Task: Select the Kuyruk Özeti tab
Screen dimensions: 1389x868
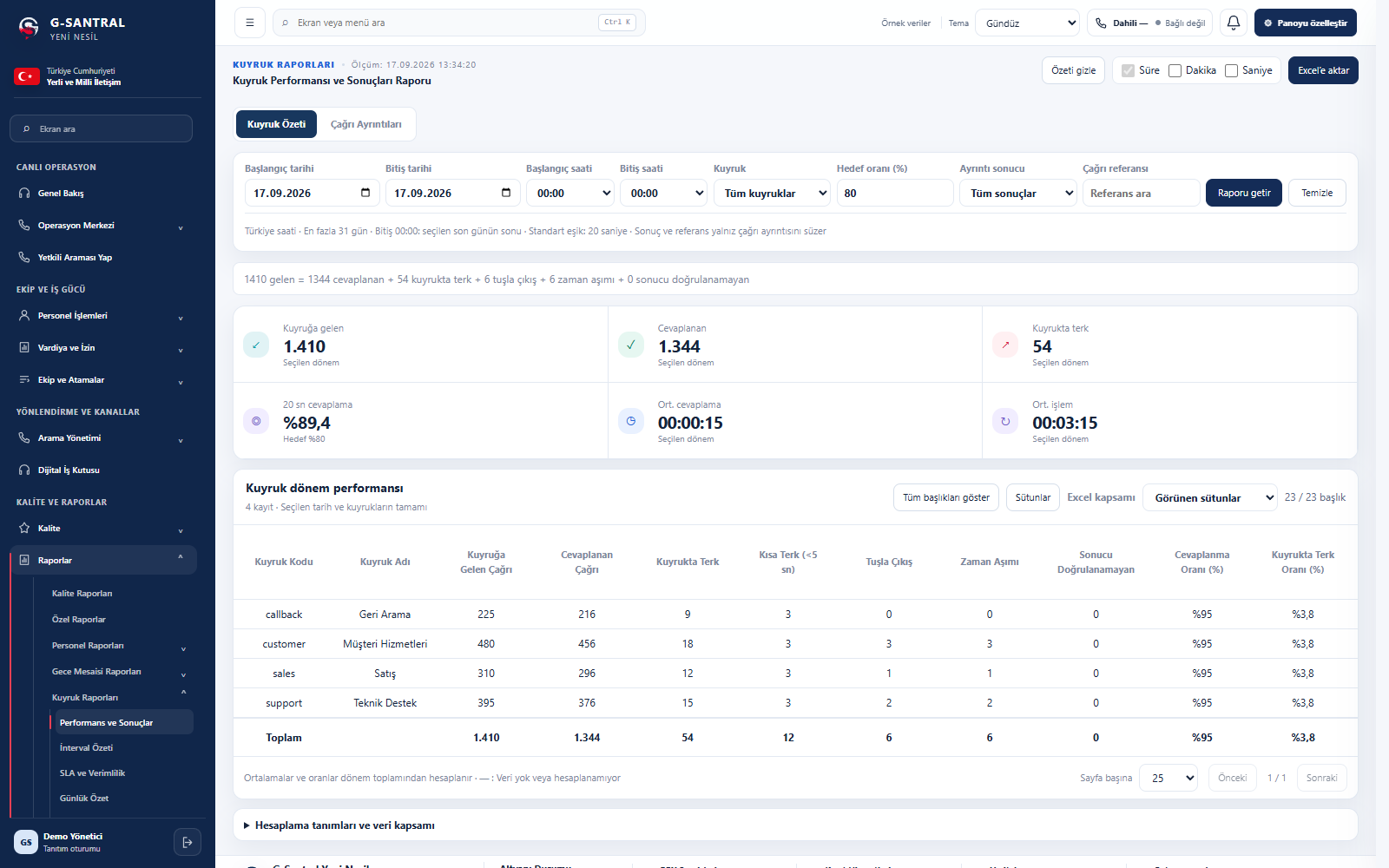Action: [x=276, y=124]
